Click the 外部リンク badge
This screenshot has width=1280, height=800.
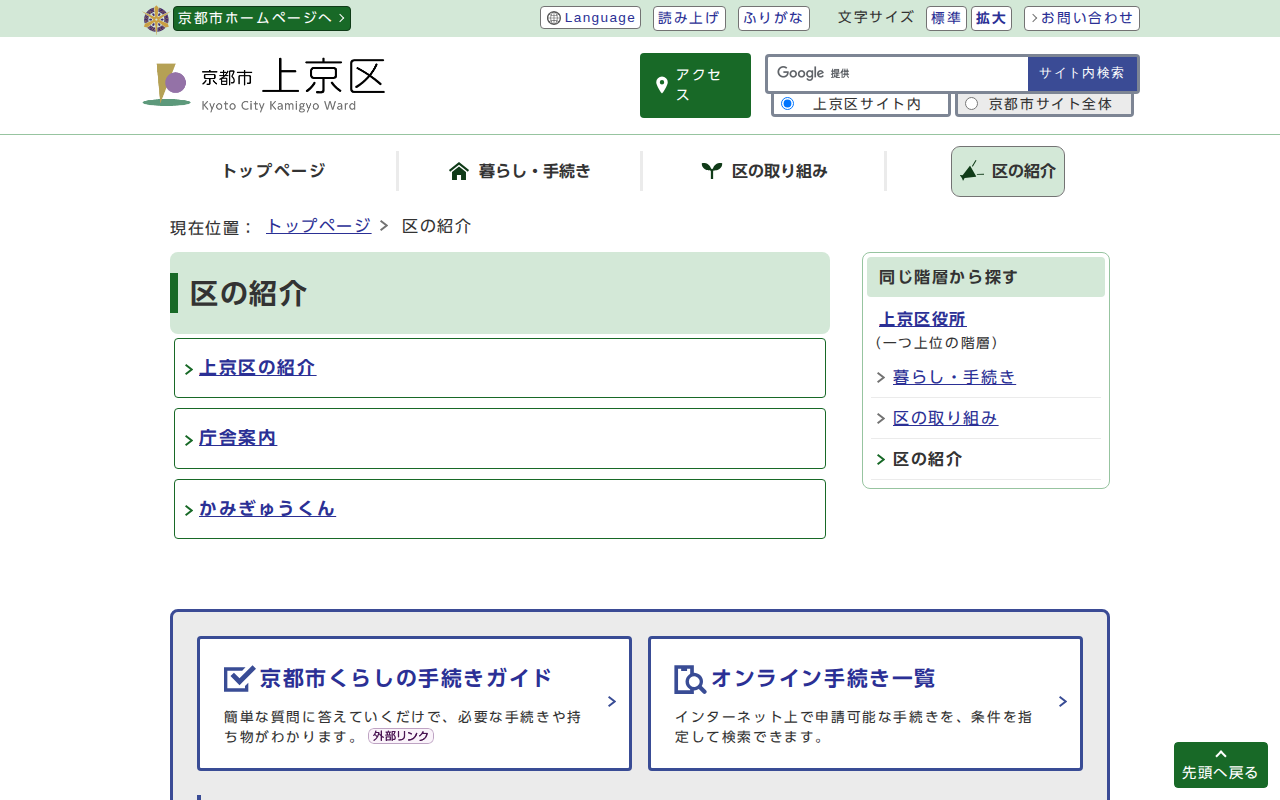coord(401,736)
